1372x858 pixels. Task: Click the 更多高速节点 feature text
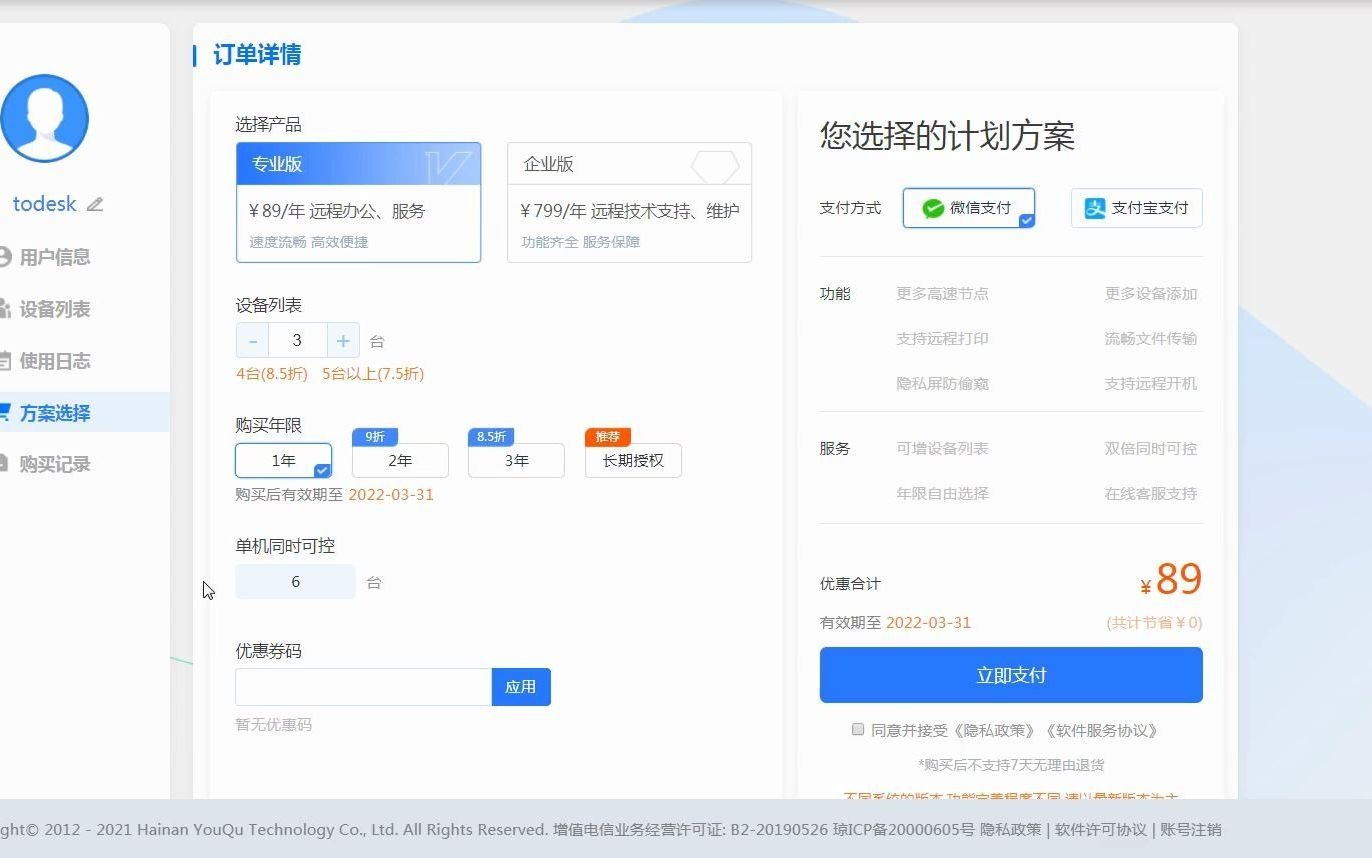point(942,294)
